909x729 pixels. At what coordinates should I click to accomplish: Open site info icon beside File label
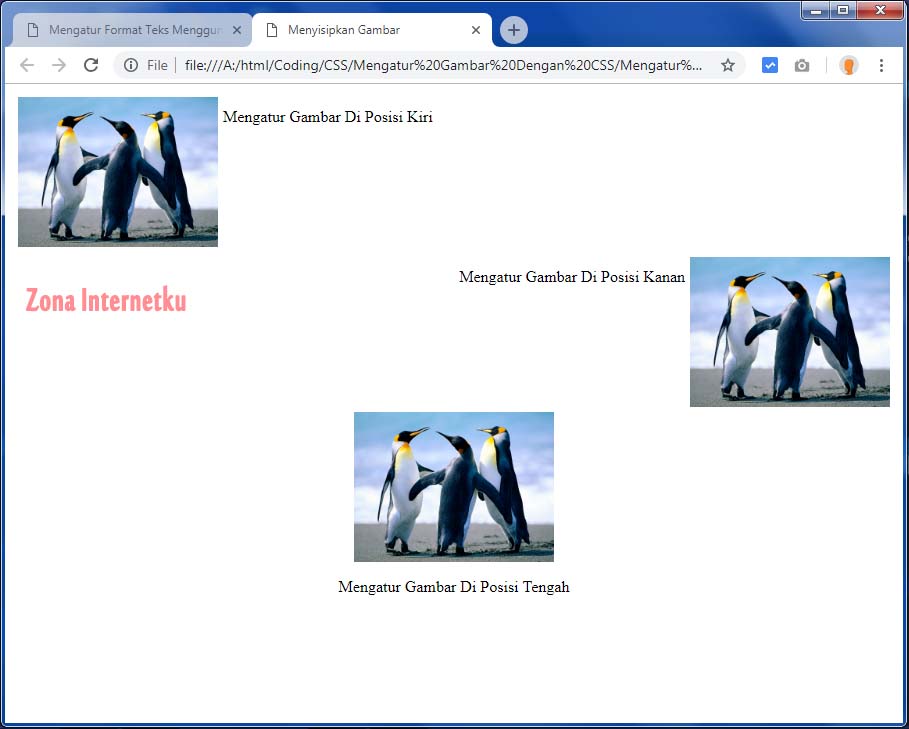pyautogui.click(x=131, y=65)
